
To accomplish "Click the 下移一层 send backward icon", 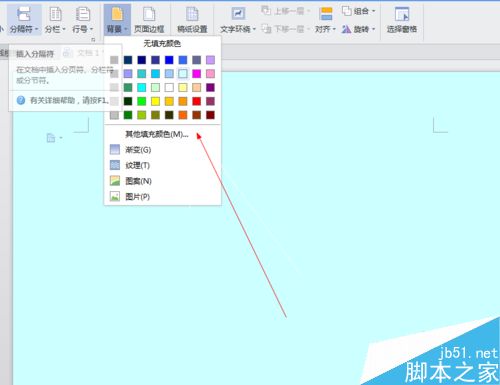I will coord(266,29).
